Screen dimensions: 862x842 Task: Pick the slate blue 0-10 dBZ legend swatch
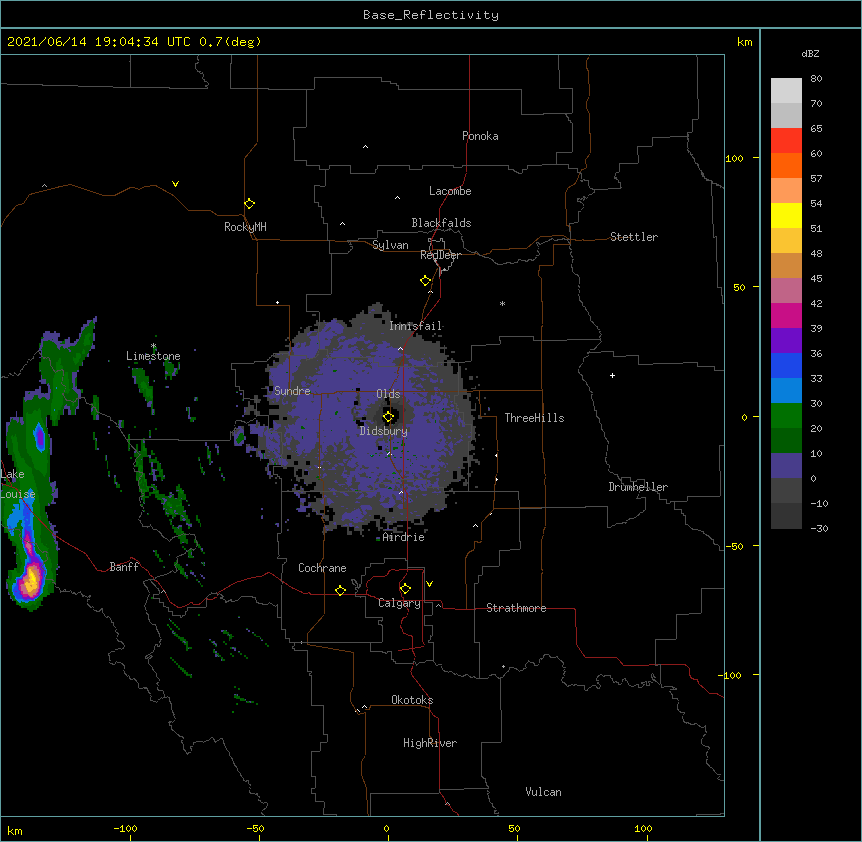(786, 466)
